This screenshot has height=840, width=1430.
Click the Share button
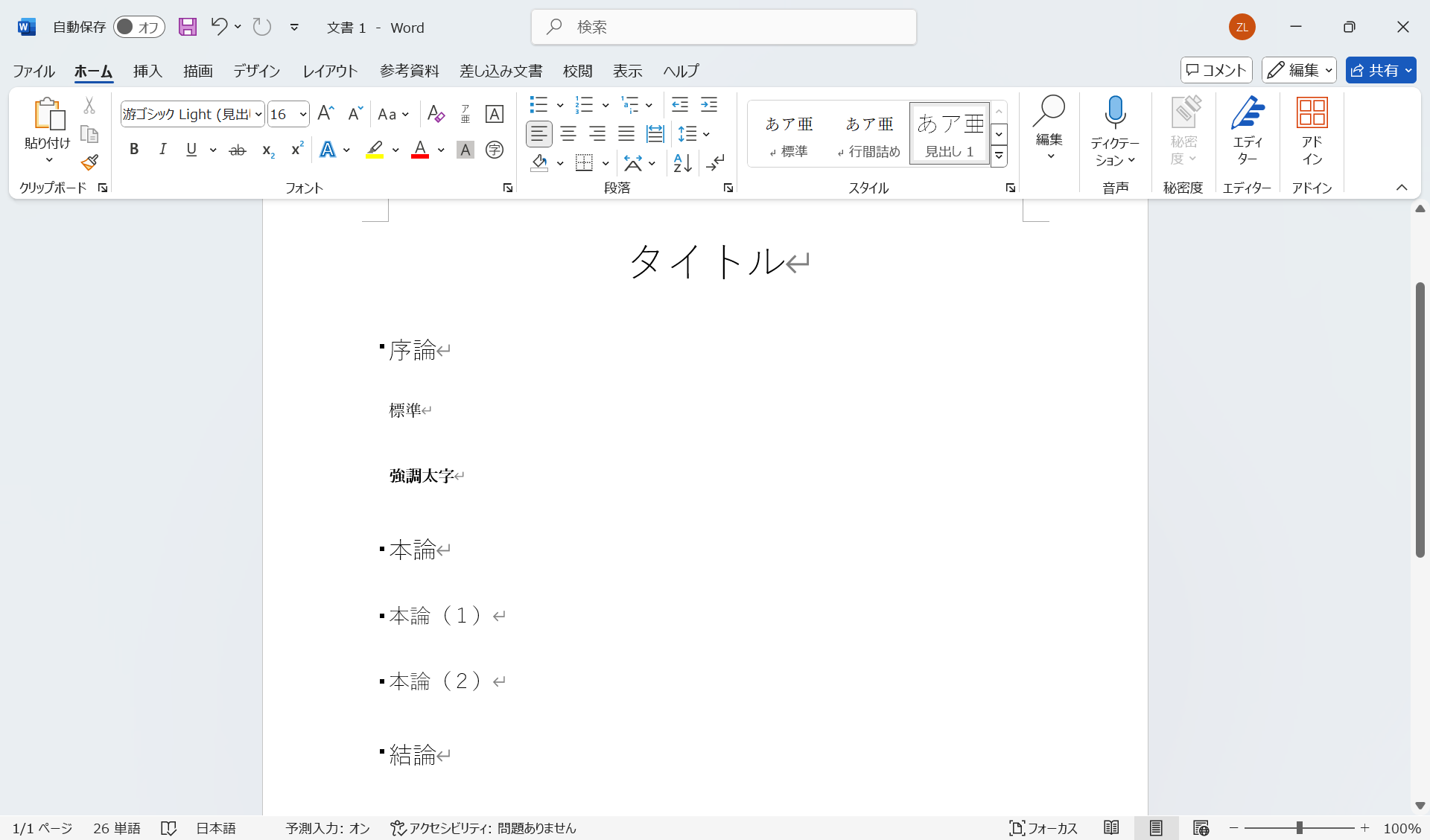point(1375,70)
